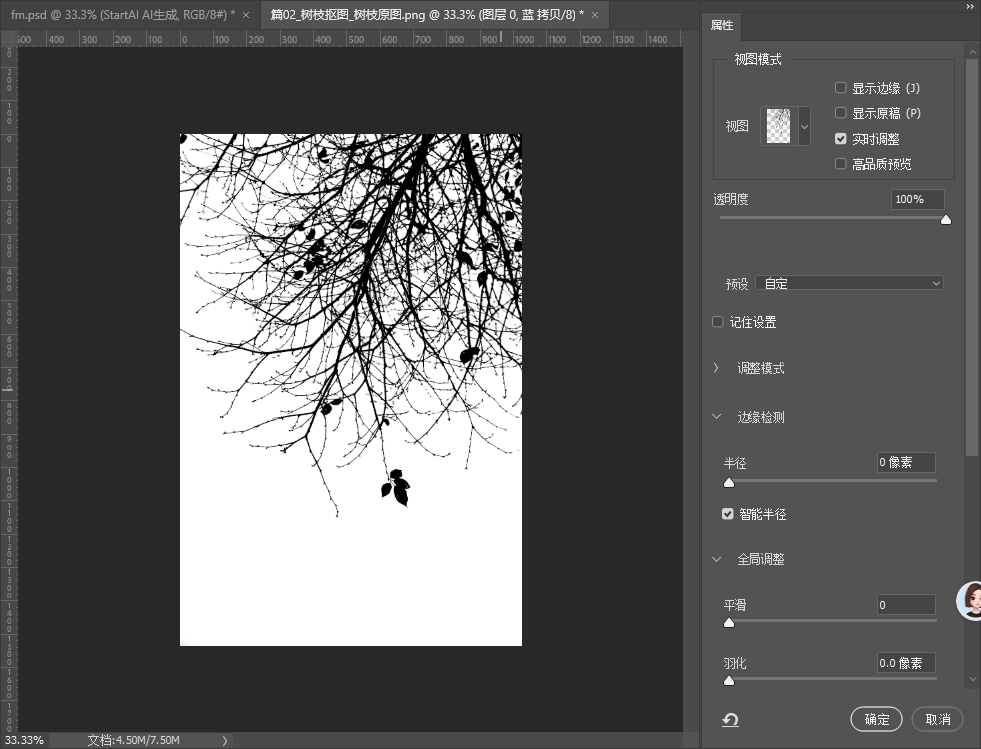The height and width of the screenshot is (749, 981).
Task: Switch to the fm.psd document tab
Action: point(123,15)
